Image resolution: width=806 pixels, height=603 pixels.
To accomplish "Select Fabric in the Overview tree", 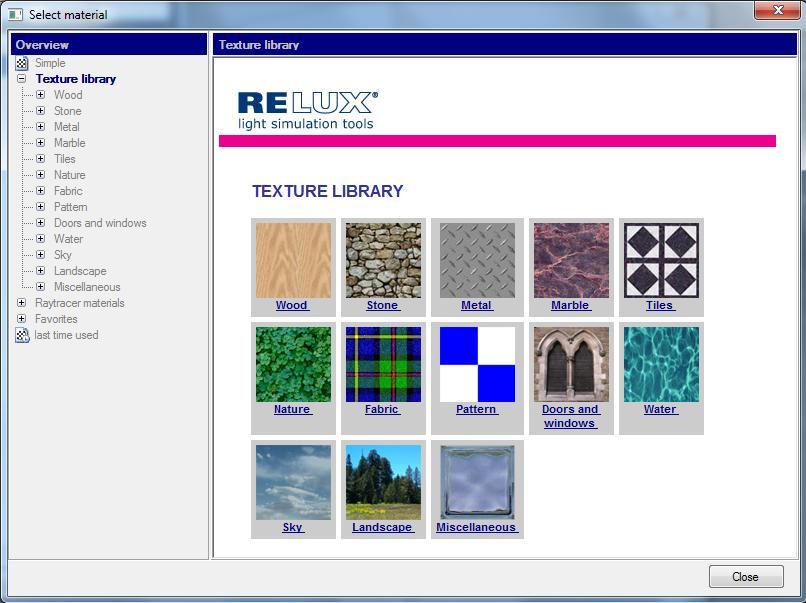I will pyautogui.click(x=68, y=190).
